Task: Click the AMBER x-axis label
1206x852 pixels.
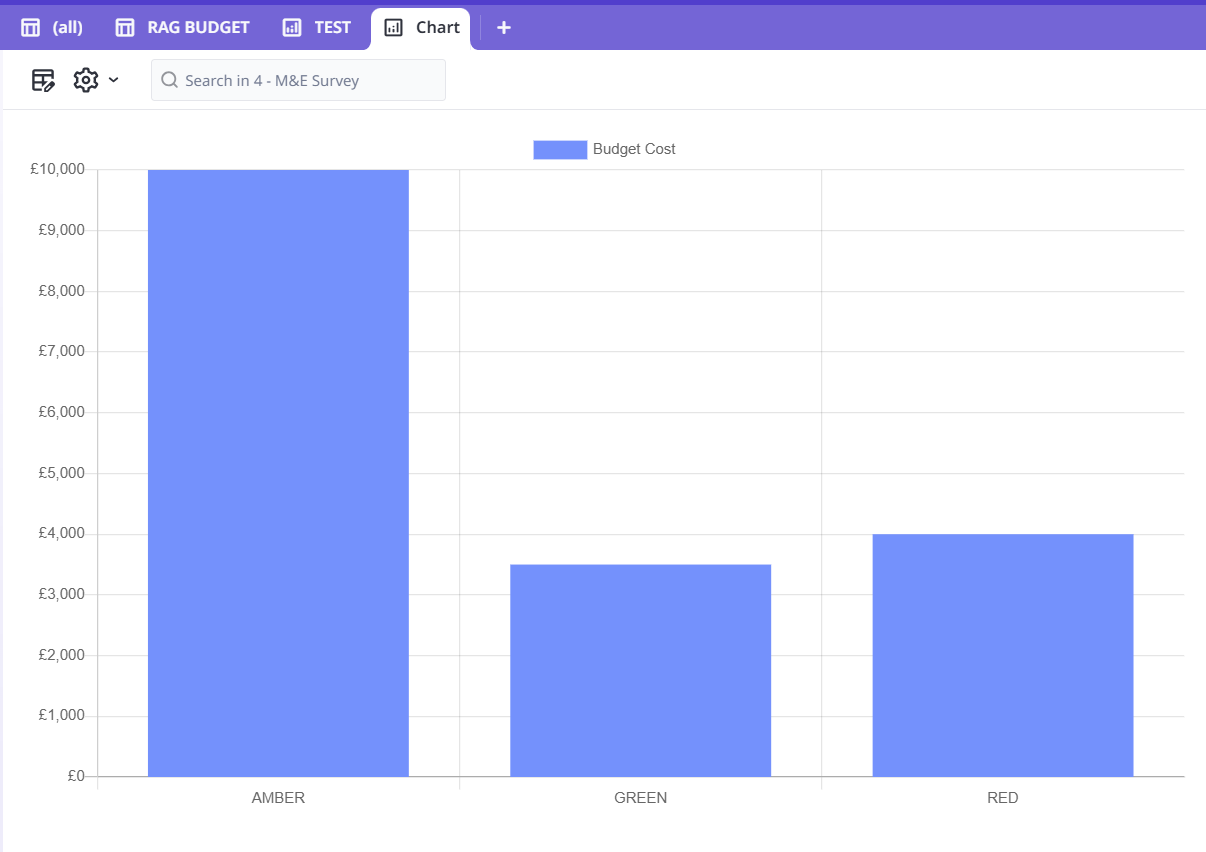Action: [x=278, y=798]
